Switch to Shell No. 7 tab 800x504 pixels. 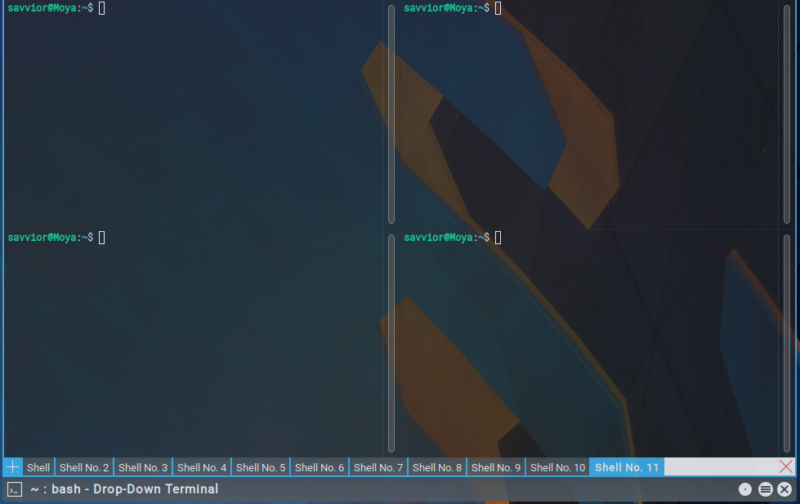point(378,467)
